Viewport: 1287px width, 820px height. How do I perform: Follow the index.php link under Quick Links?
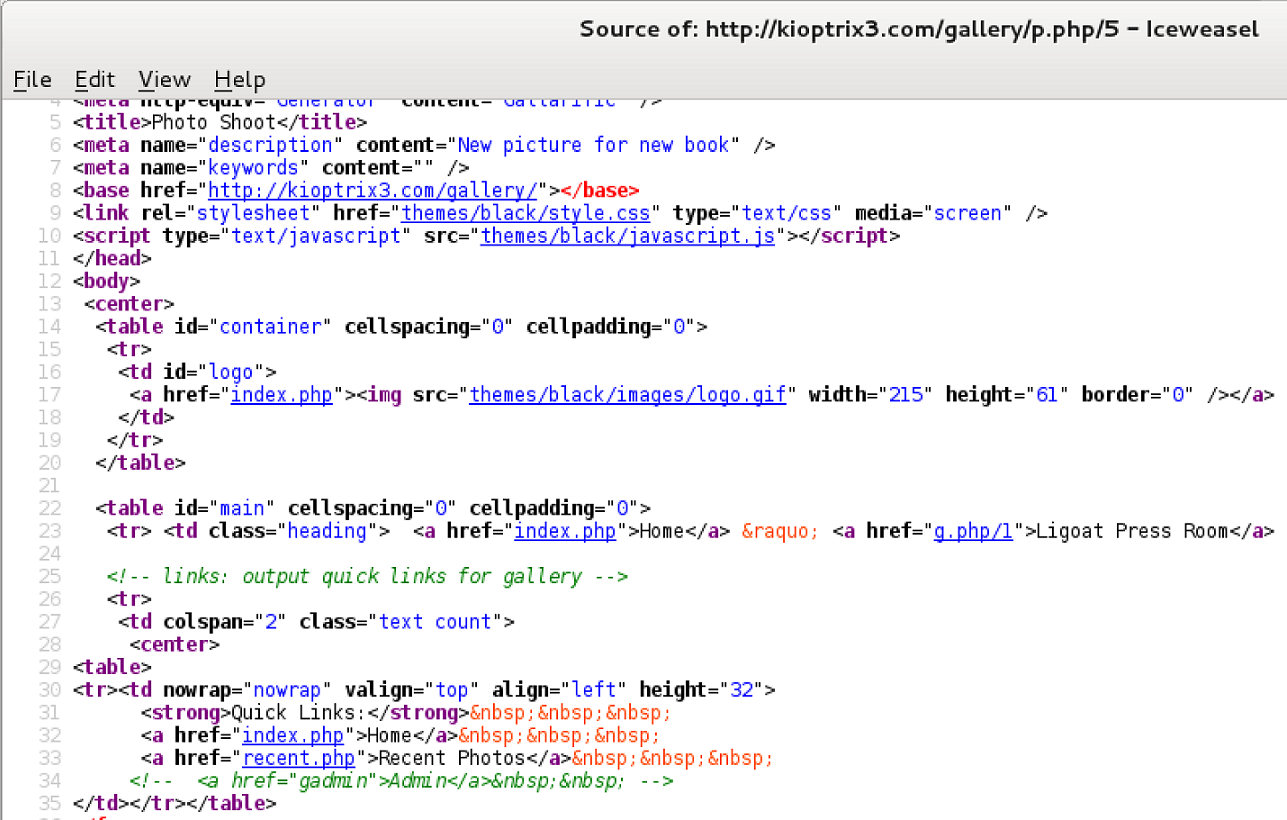point(293,735)
